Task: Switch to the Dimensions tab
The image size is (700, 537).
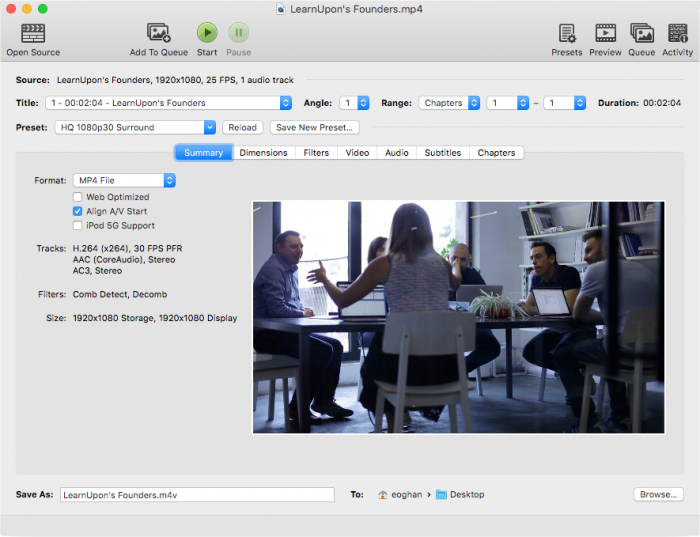Action: (x=263, y=153)
